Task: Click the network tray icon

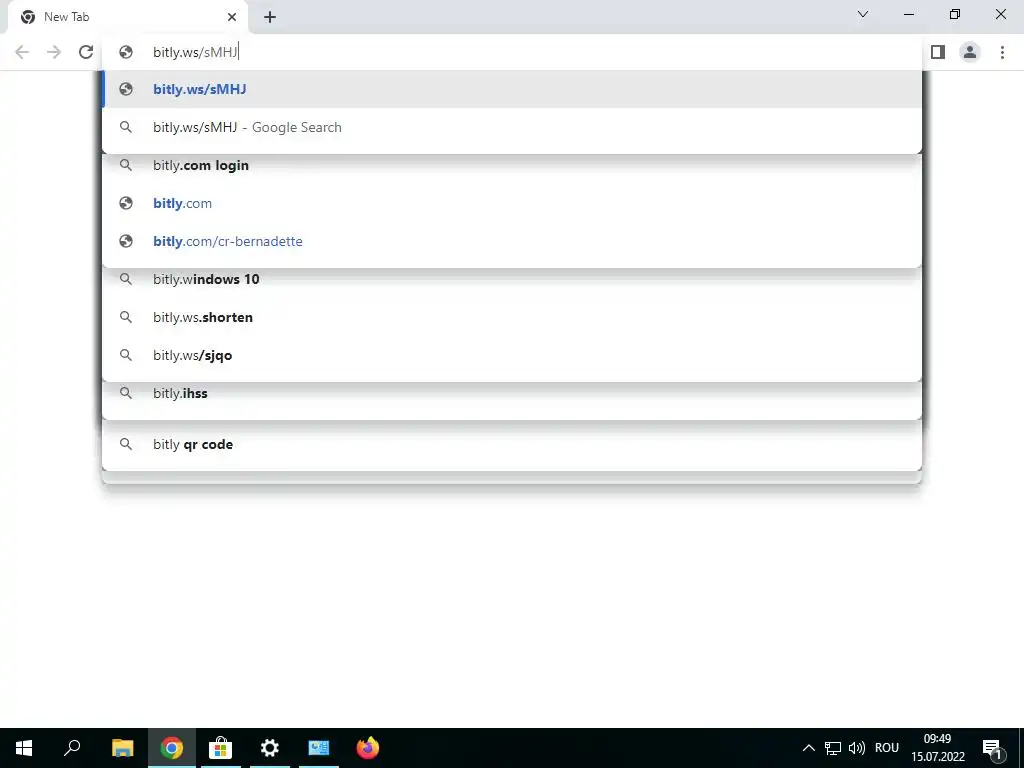Action: click(x=833, y=748)
